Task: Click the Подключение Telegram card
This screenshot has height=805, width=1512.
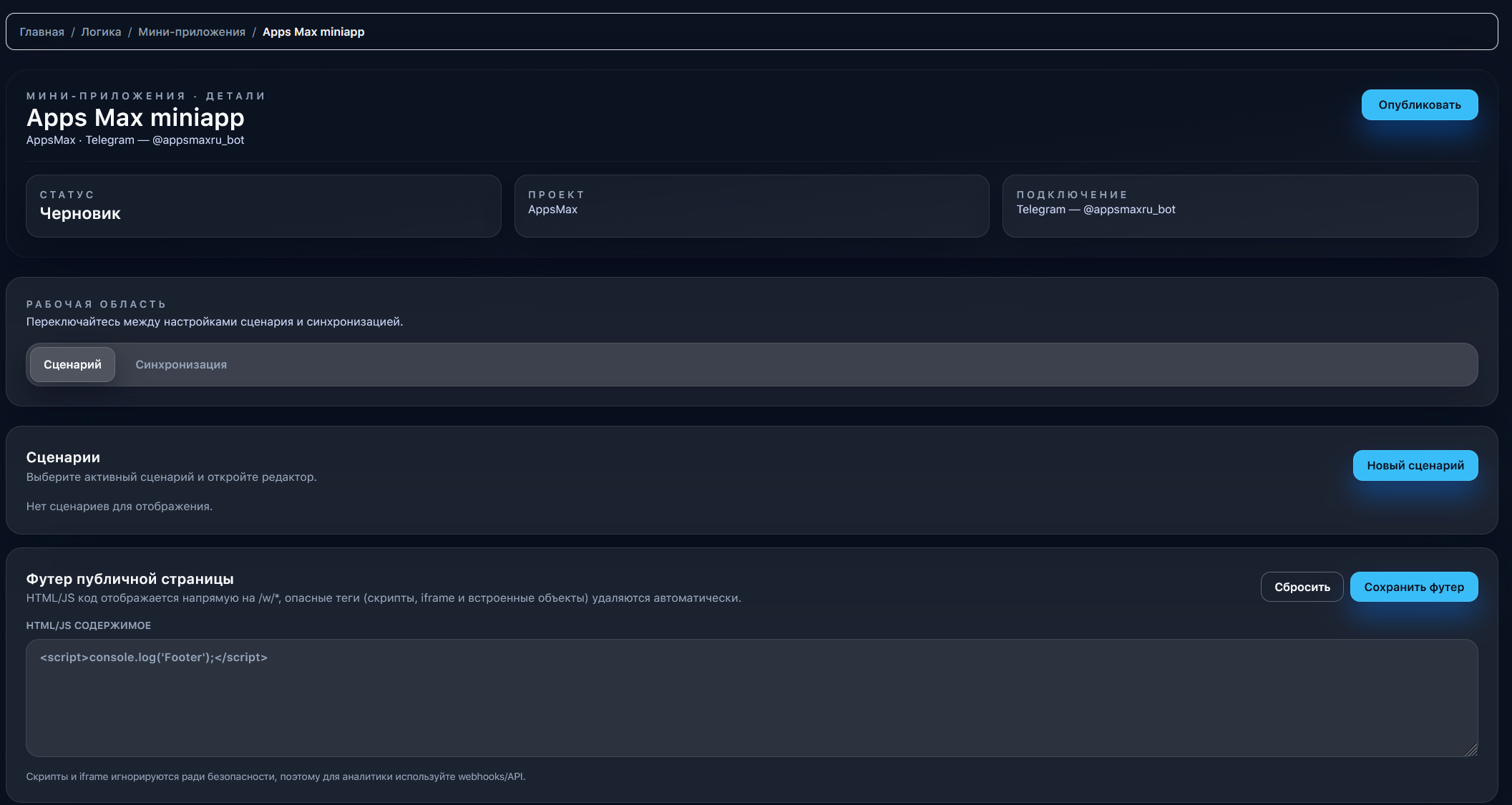Action: (x=1239, y=206)
